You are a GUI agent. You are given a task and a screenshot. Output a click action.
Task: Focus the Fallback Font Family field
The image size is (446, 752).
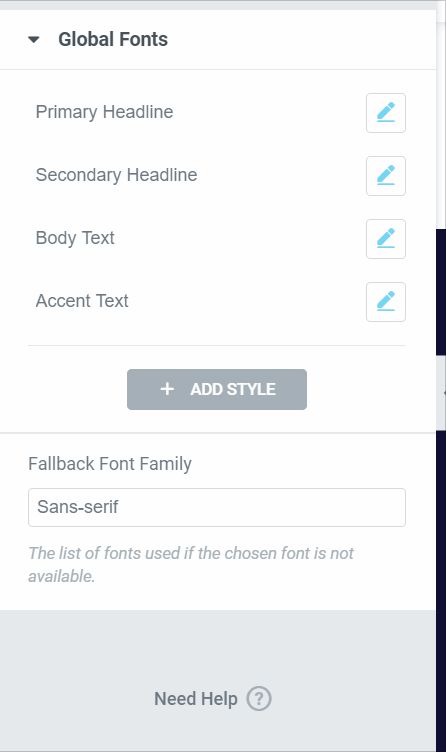[x=217, y=507]
